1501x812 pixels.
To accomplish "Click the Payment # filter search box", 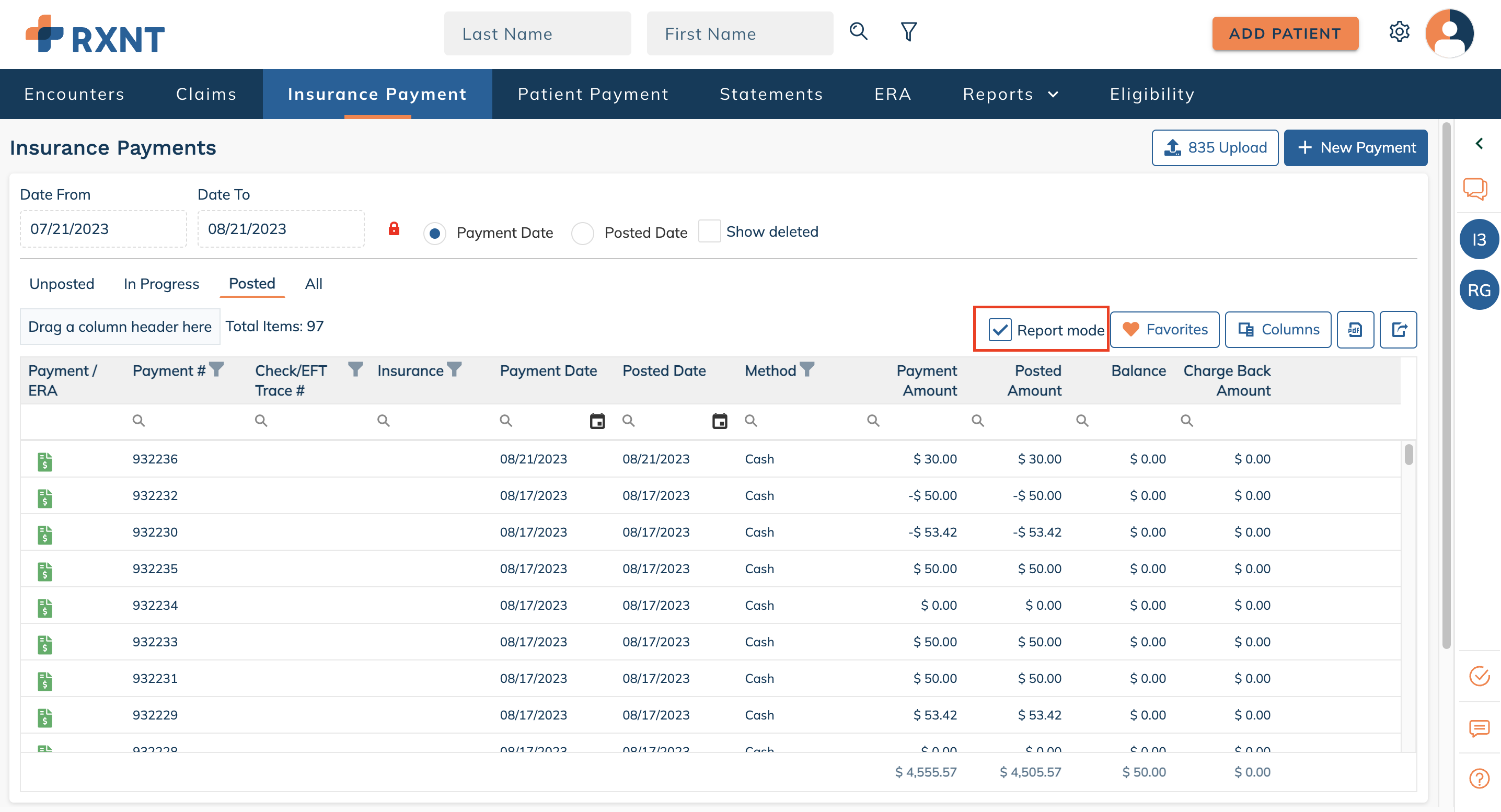I will [187, 421].
